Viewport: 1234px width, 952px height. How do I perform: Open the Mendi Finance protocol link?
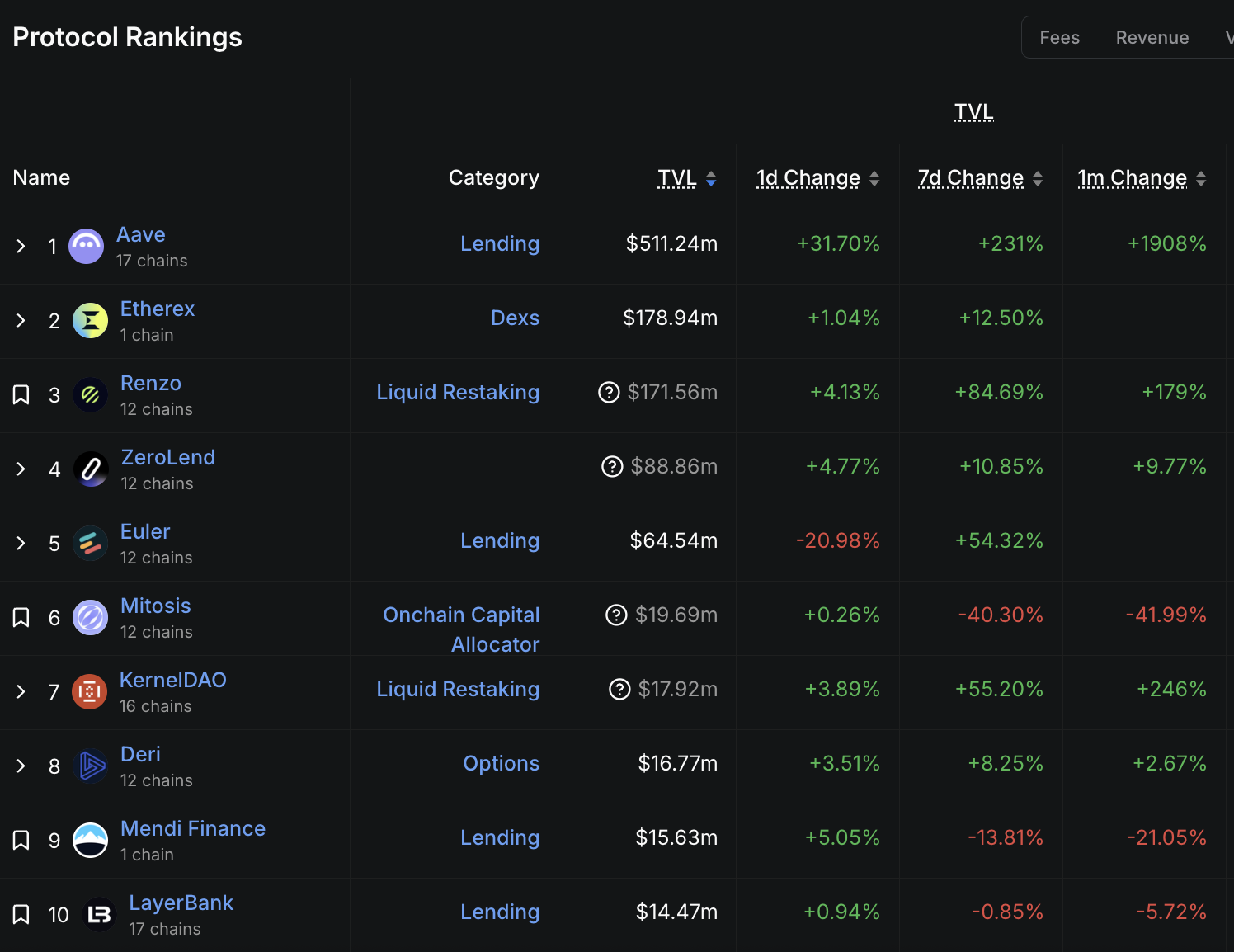click(x=193, y=828)
